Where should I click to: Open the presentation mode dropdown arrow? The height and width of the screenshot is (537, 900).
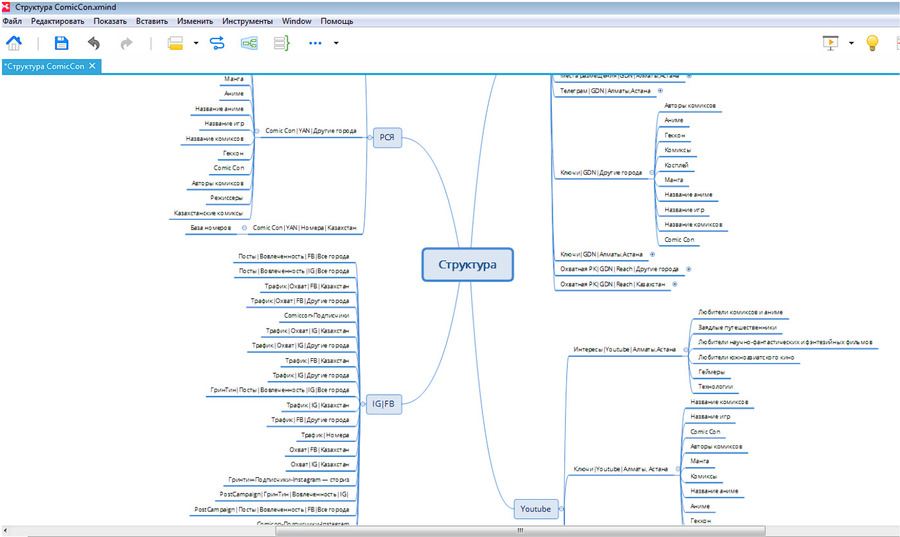coord(851,43)
